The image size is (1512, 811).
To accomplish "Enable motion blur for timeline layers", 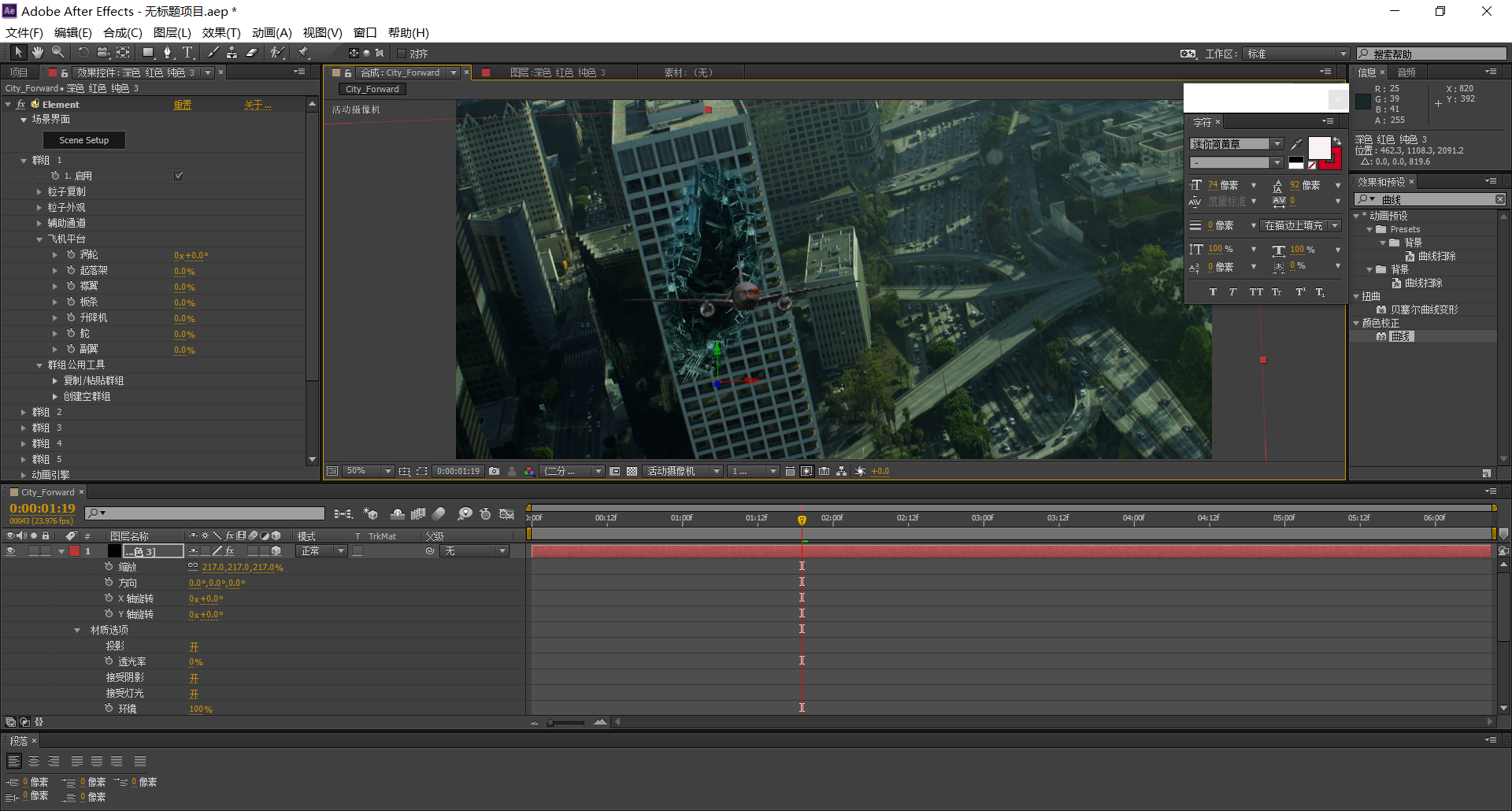I will pos(439,513).
